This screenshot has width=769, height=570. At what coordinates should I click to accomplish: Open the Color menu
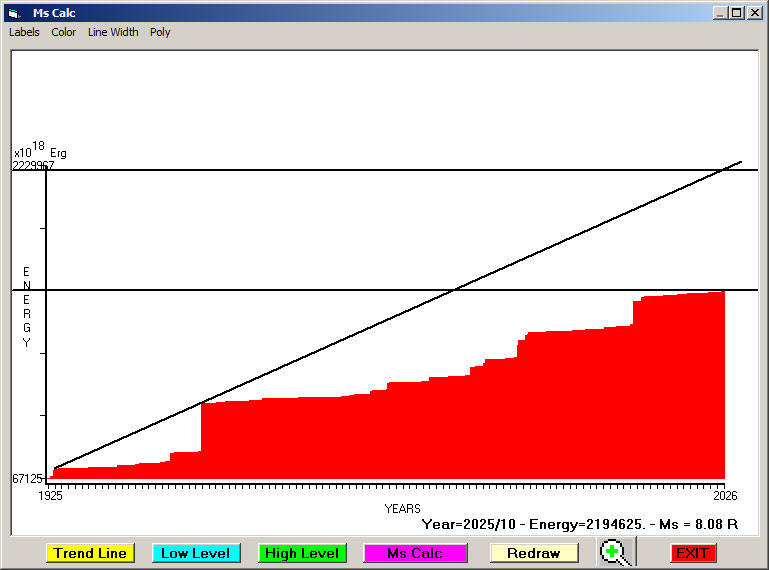[x=64, y=32]
